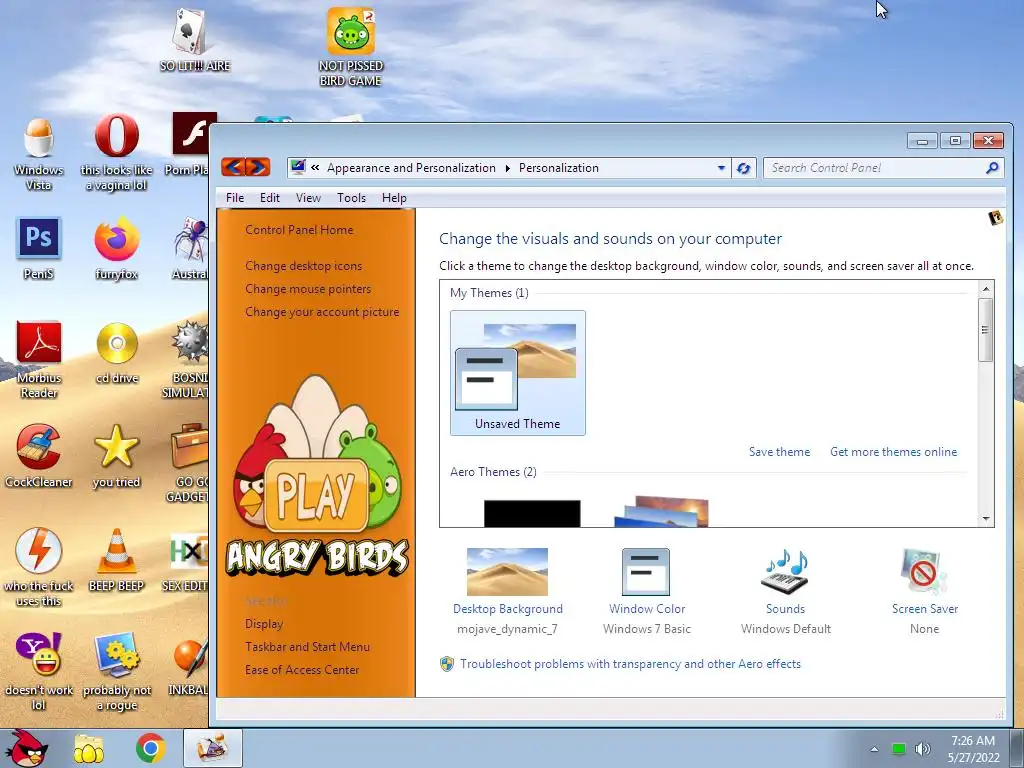
Task: Open the Help menu
Action: point(394,198)
